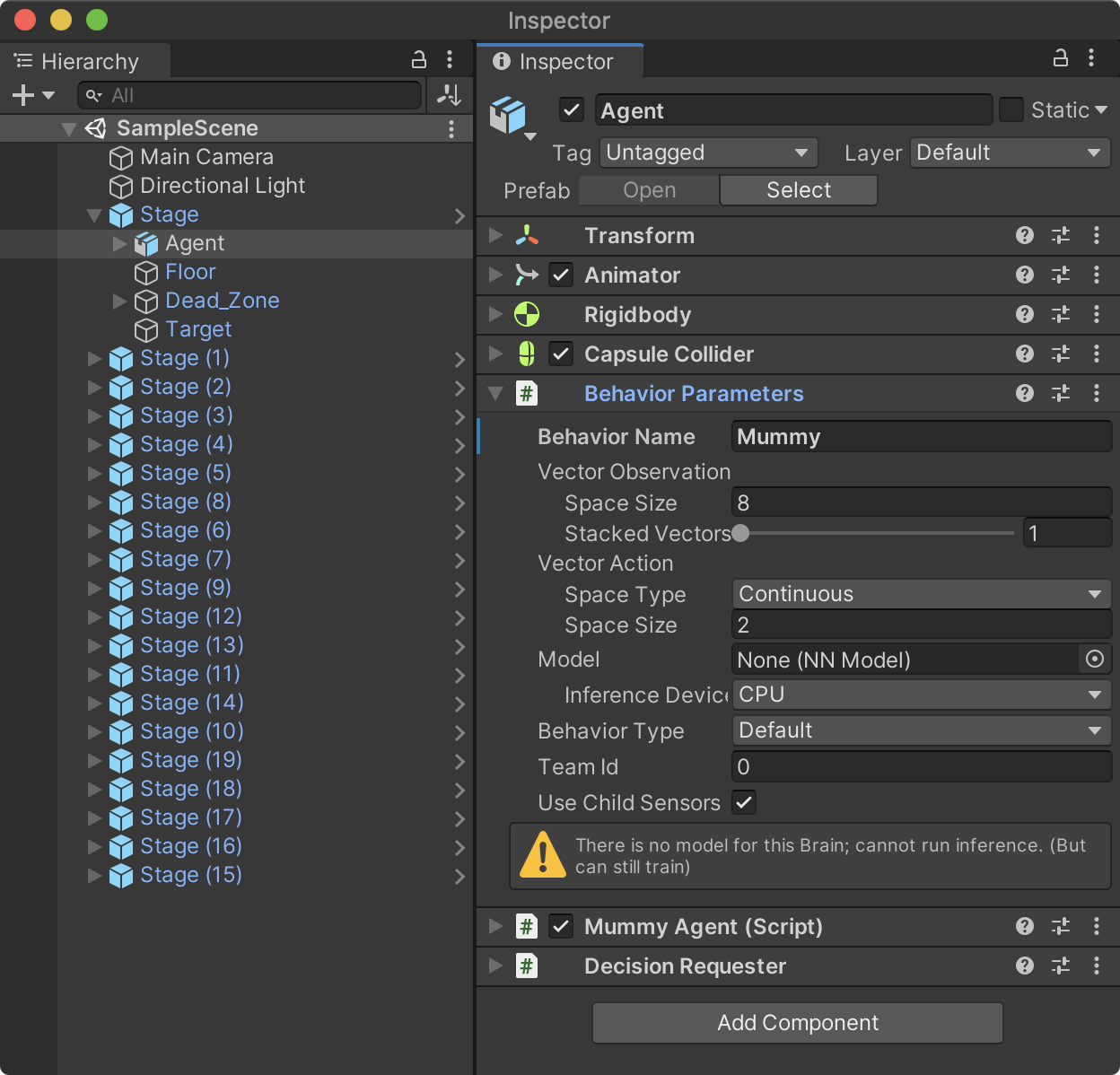1120x1075 pixels.
Task: Click the Model object picker circle icon
Action: click(x=1095, y=659)
